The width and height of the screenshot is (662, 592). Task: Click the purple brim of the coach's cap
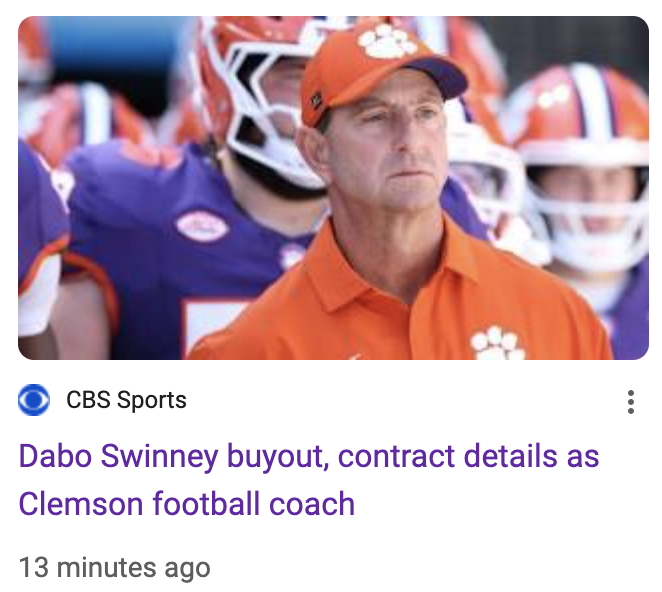(437, 77)
